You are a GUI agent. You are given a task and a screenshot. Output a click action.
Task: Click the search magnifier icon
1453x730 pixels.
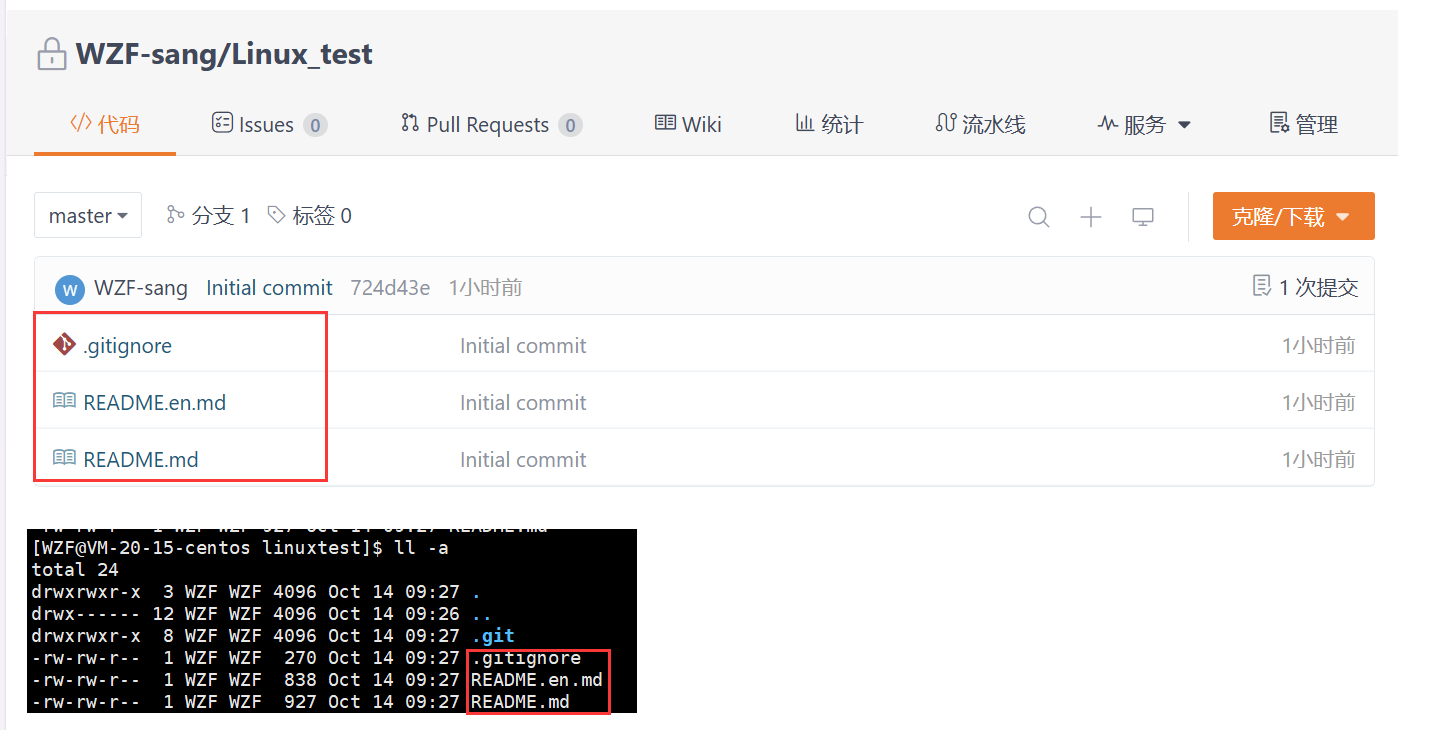pos(1039,217)
